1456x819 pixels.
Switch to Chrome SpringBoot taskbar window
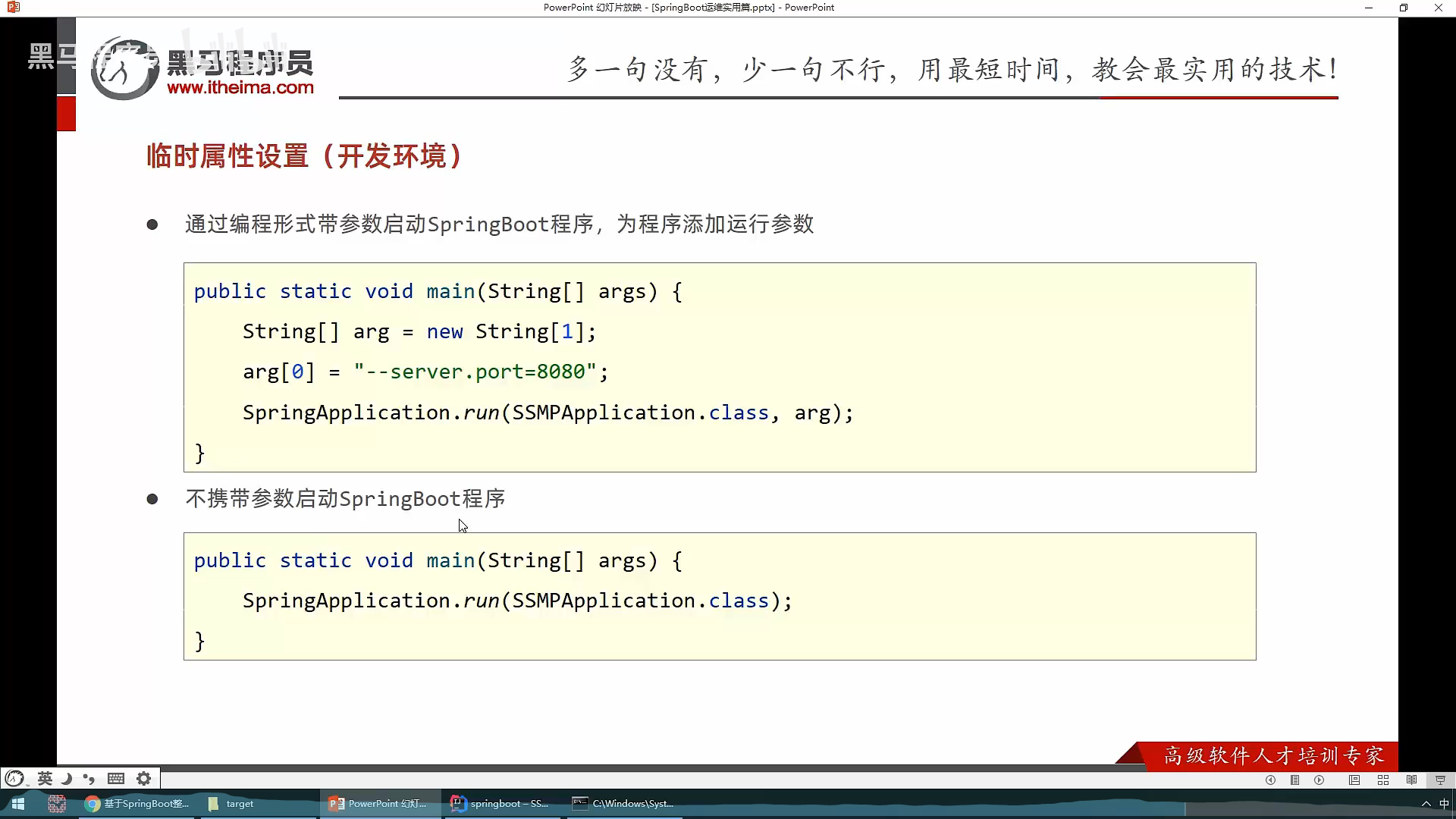tap(138, 804)
